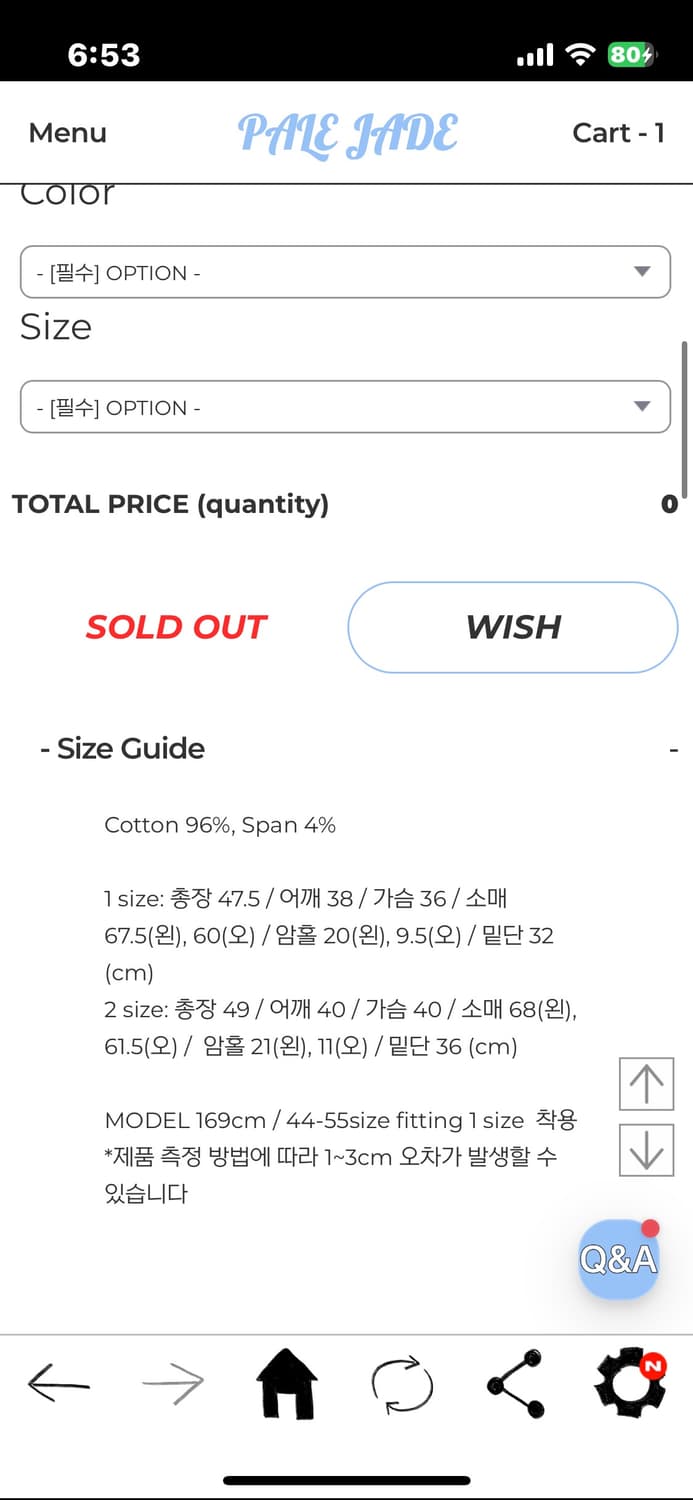Open the Q&A chat bubble

[x=618, y=1259]
